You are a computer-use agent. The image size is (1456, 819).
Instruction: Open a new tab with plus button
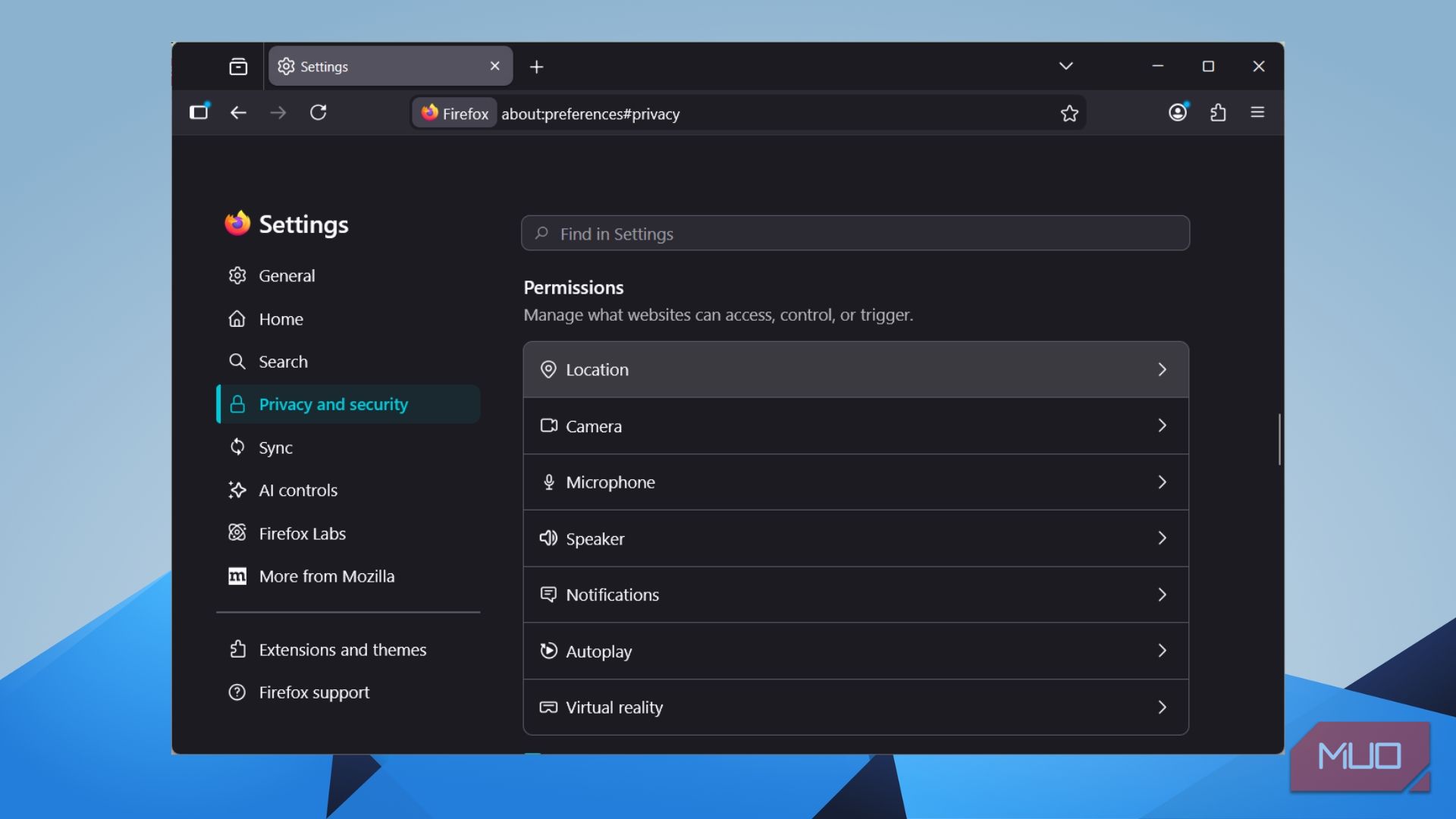(x=537, y=67)
